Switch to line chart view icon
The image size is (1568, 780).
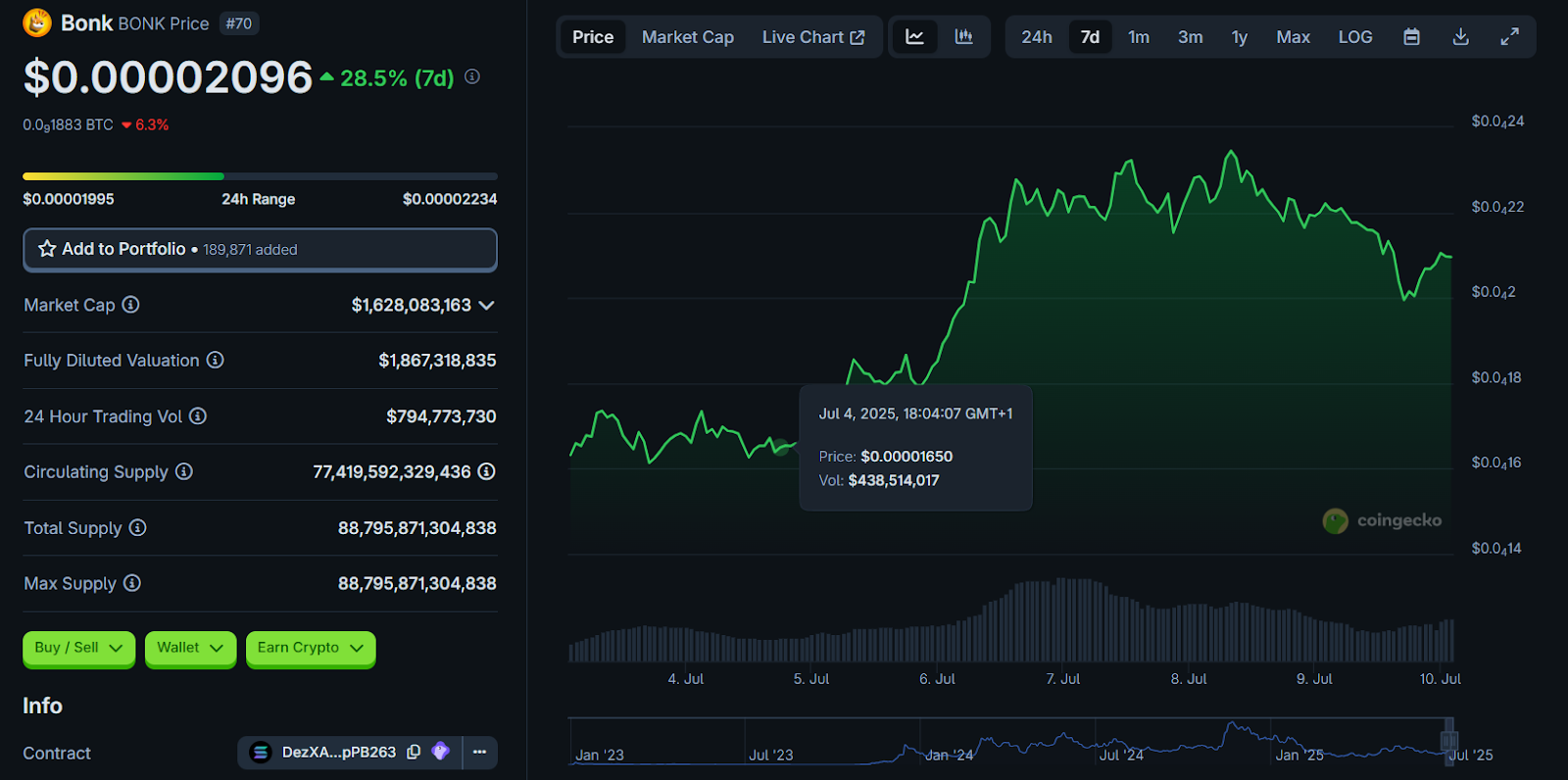pyautogui.click(x=914, y=37)
